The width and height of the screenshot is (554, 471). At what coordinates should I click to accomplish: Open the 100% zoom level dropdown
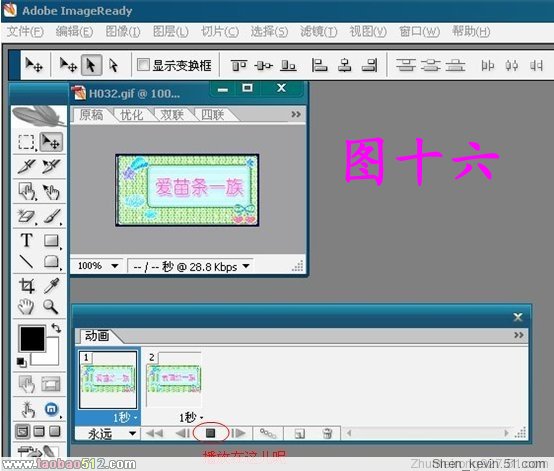tap(97, 266)
